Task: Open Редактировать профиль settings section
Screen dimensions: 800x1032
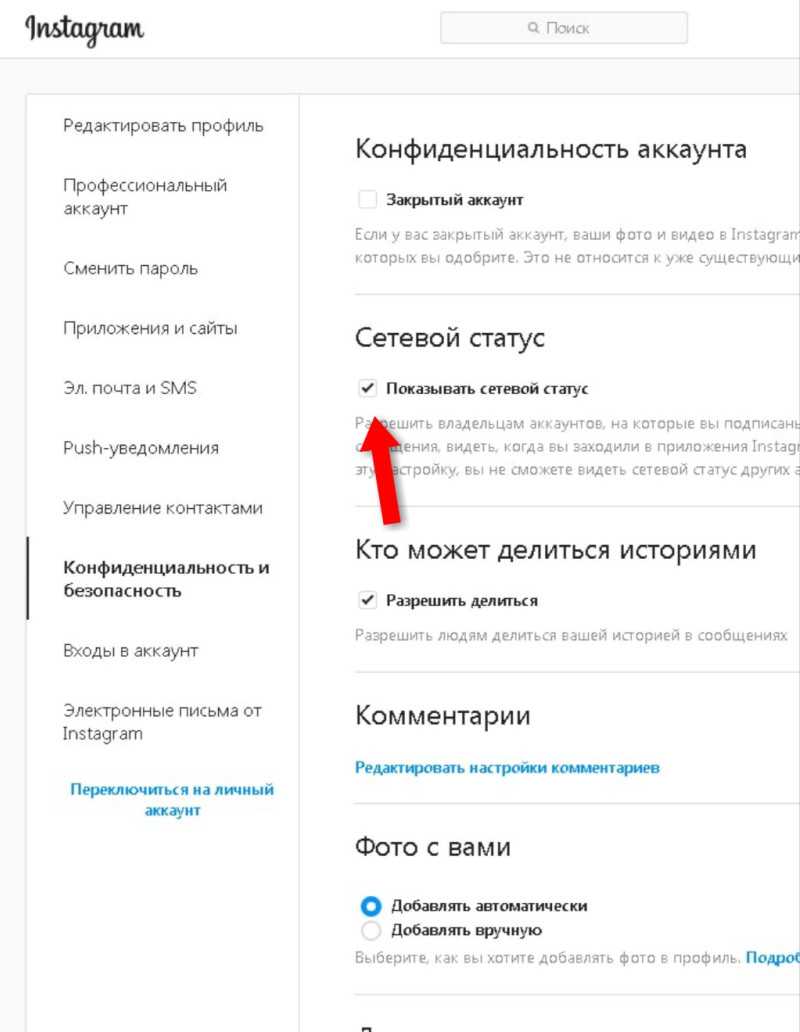Action: (163, 125)
